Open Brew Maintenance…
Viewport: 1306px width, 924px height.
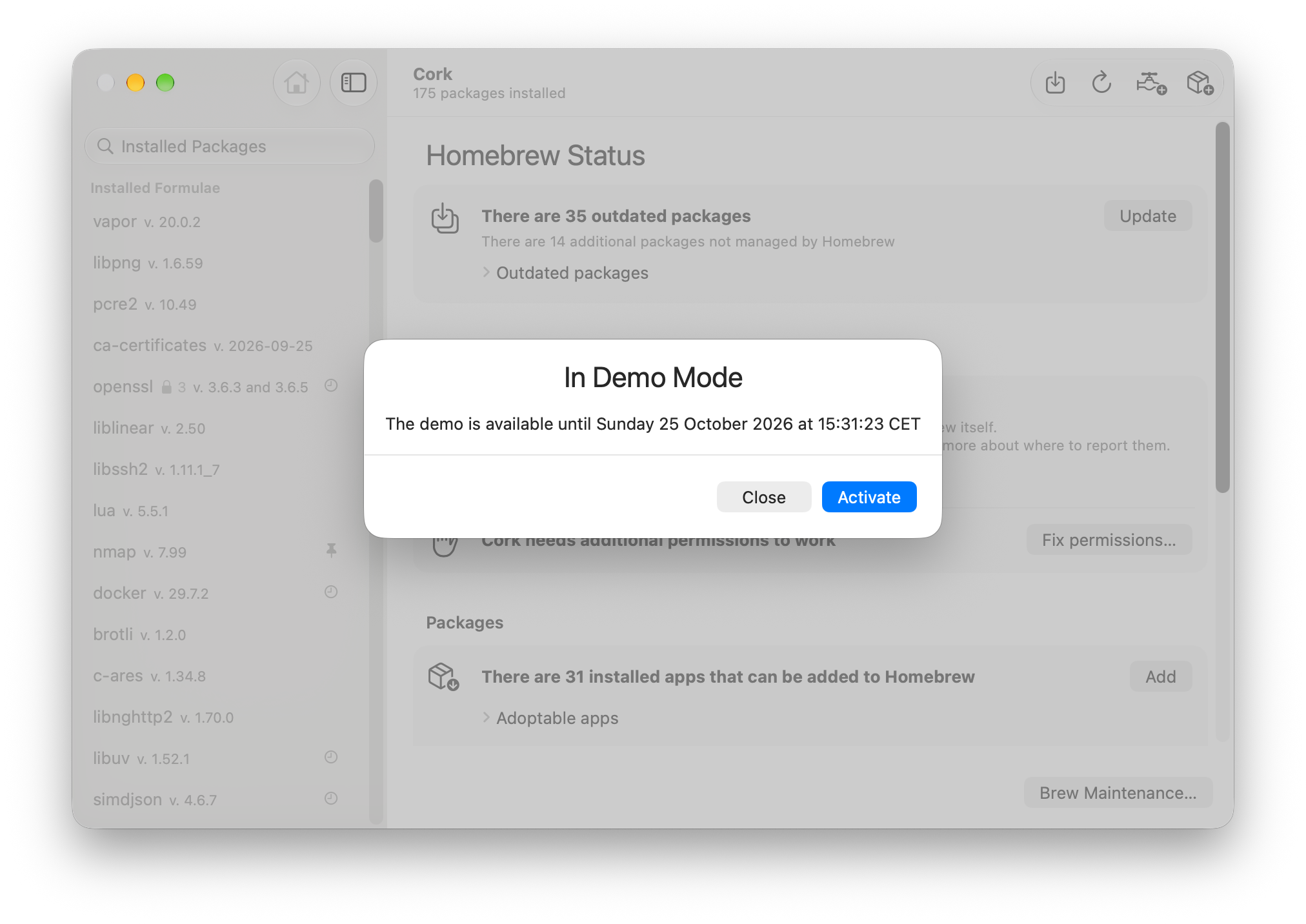point(1118,792)
